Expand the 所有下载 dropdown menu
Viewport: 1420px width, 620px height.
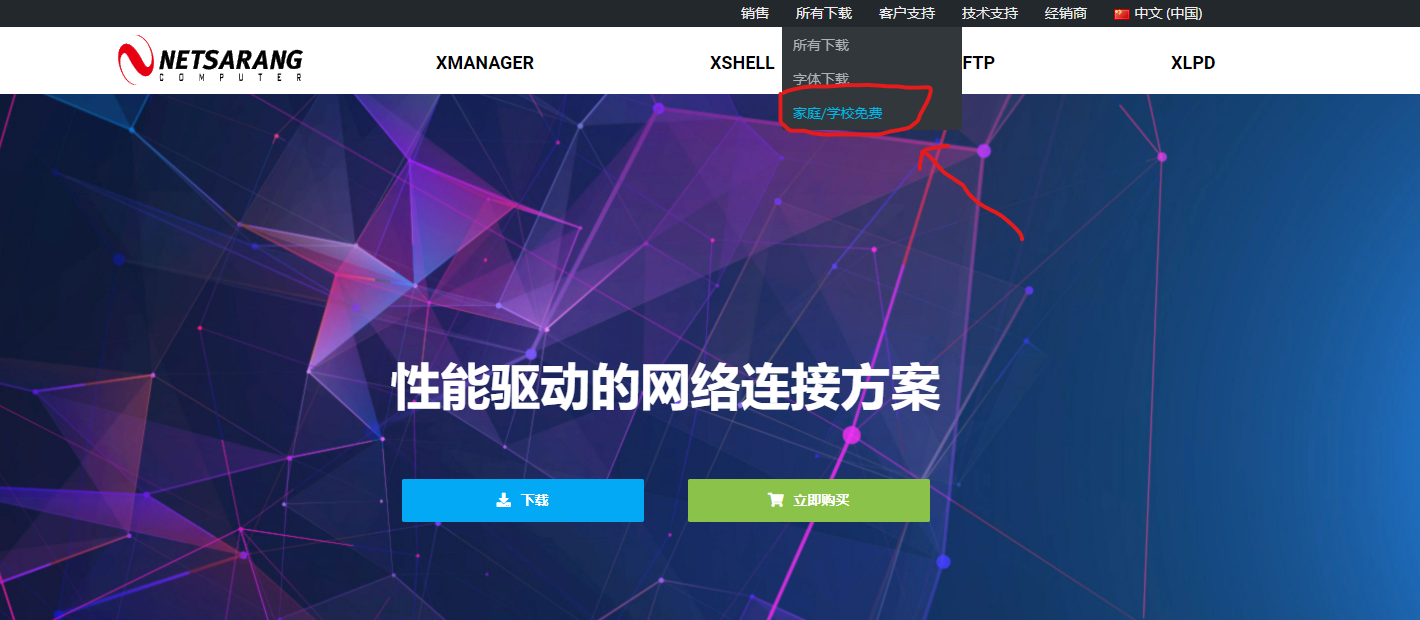pos(824,13)
